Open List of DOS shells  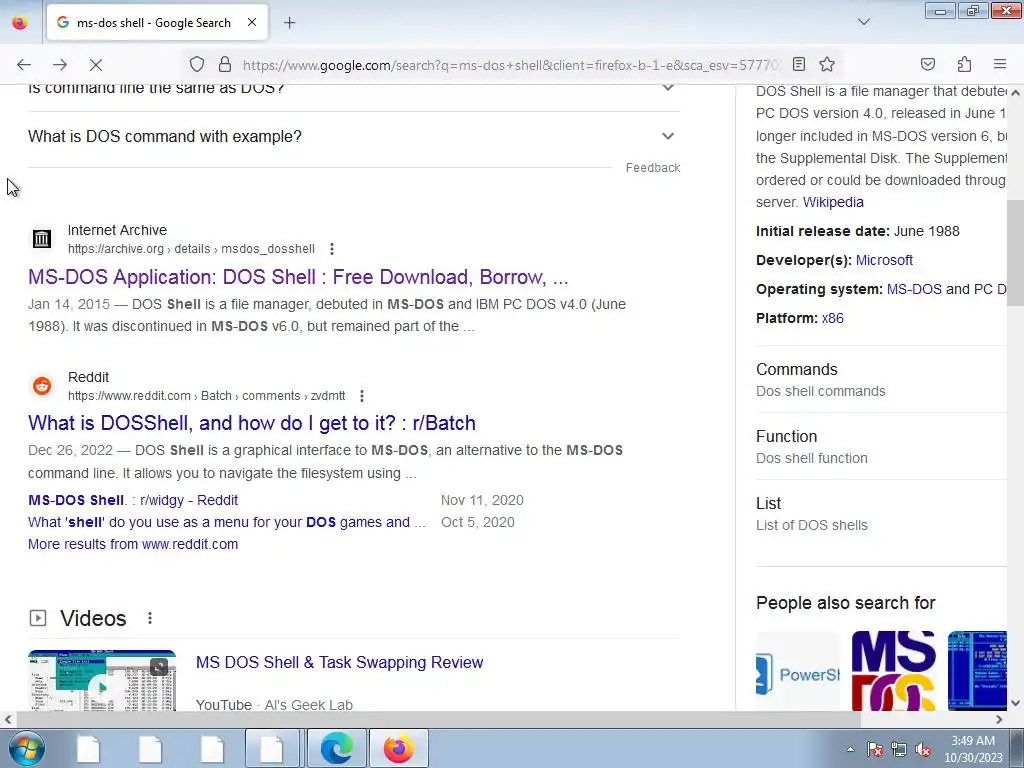click(882, 514)
